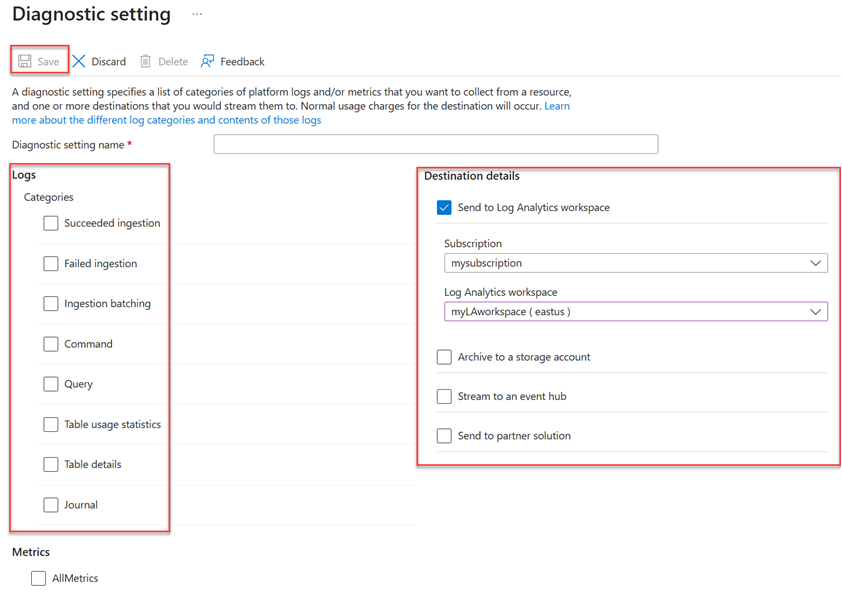
Task: Enable the Journal log category
Action: pos(50,504)
